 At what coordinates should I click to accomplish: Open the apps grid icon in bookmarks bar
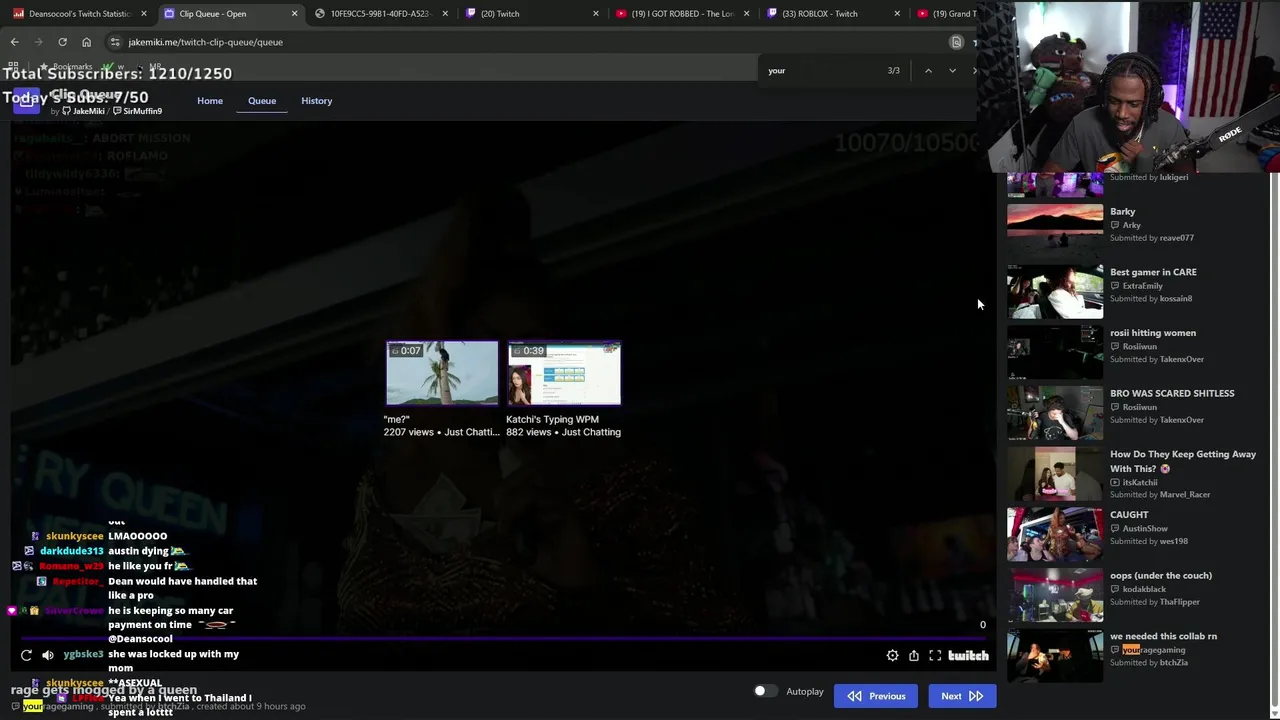point(15,67)
